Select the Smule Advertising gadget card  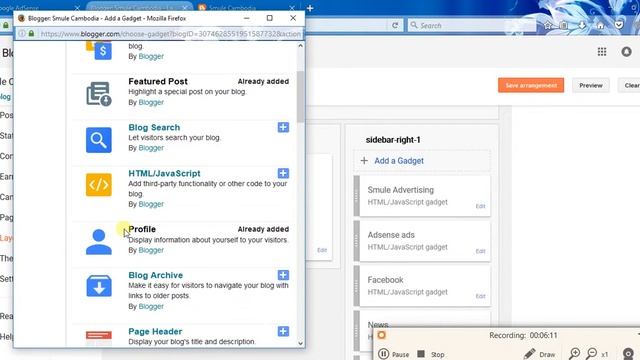click(422, 196)
